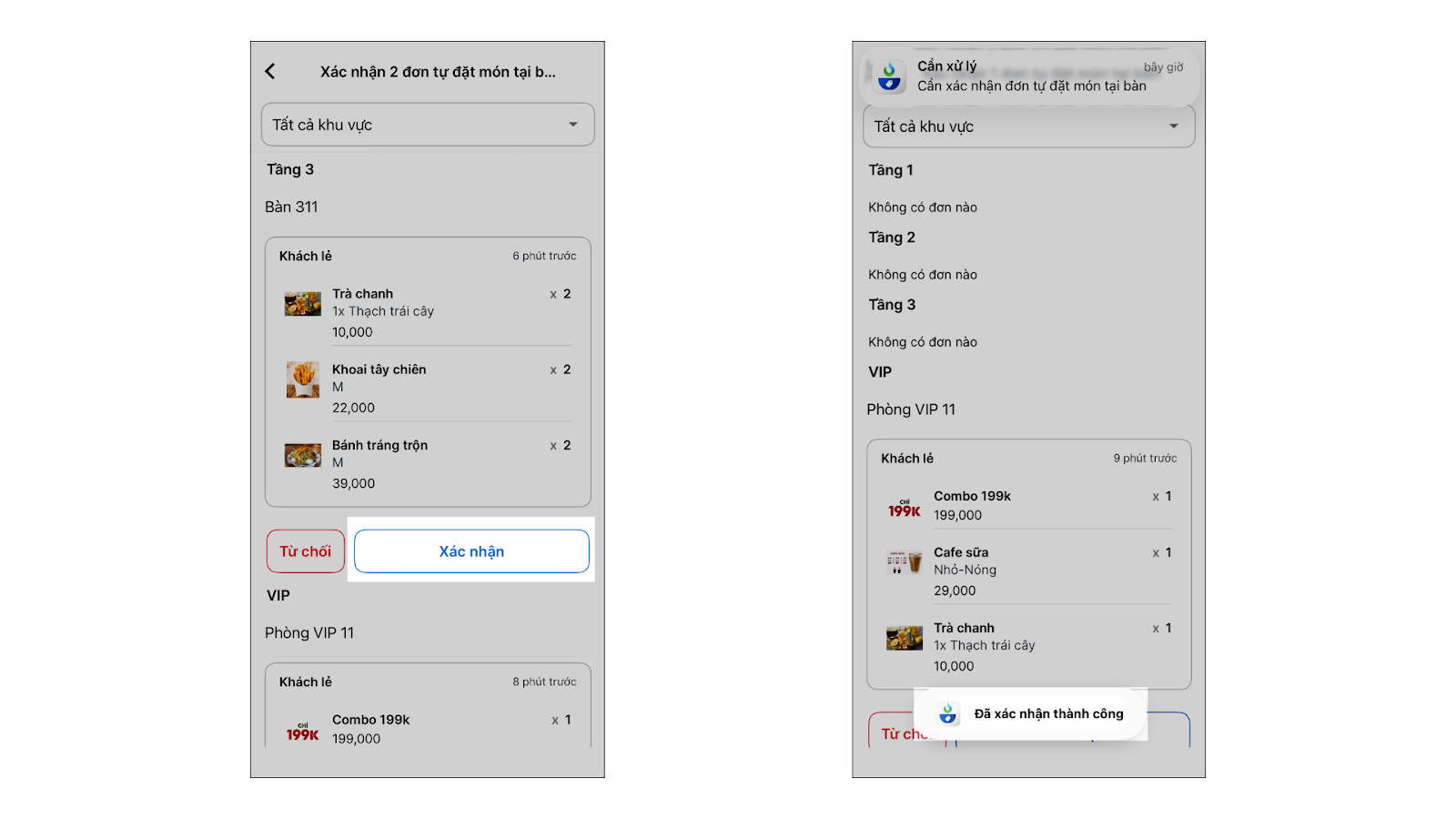The height and width of the screenshot is (819, 1456).
Task: Tap the Trà chanh thumbnail in Bàn 311 order
Action: [303, 304]
